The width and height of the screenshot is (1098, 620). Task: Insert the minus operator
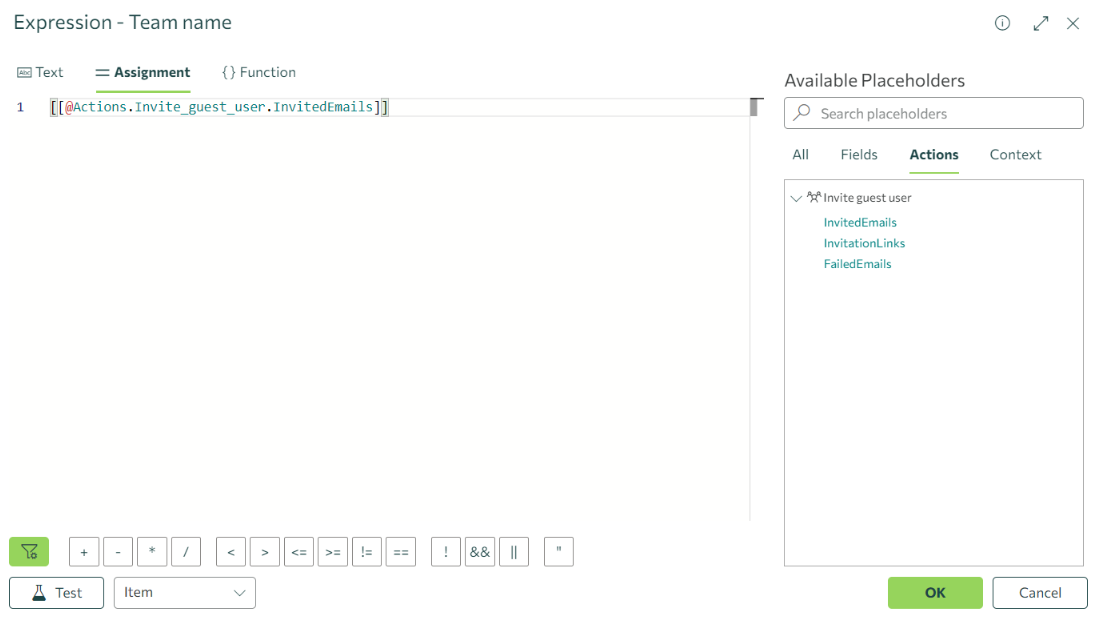(x=118, y=552)
